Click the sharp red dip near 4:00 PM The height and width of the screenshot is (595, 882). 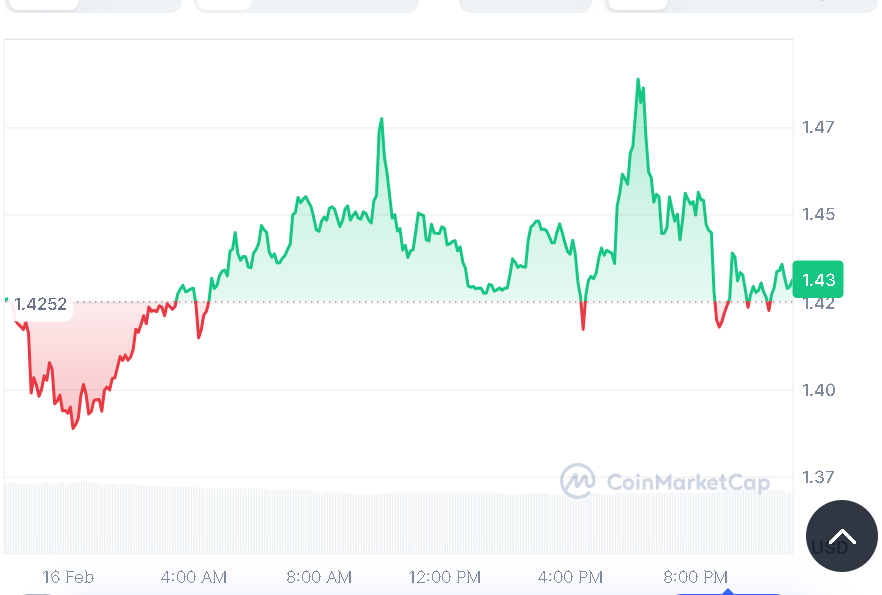[x=583, y=327]
